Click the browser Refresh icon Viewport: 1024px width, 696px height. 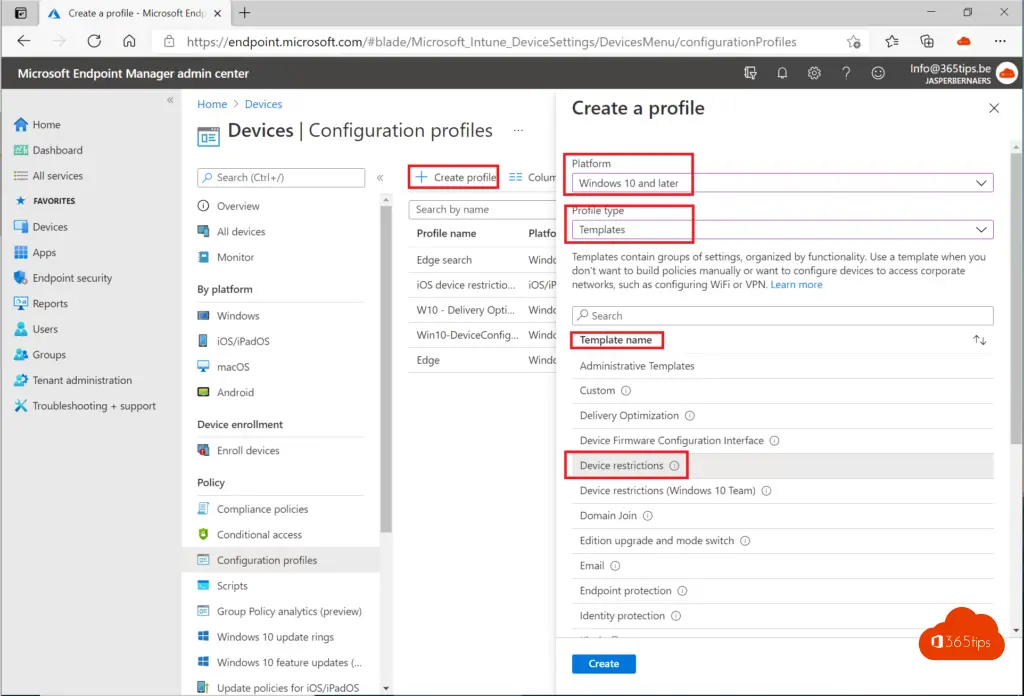(94, 41)
